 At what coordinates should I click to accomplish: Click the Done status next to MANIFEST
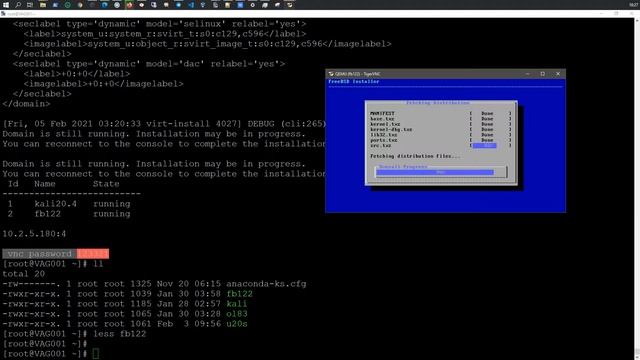coord(487,113)
